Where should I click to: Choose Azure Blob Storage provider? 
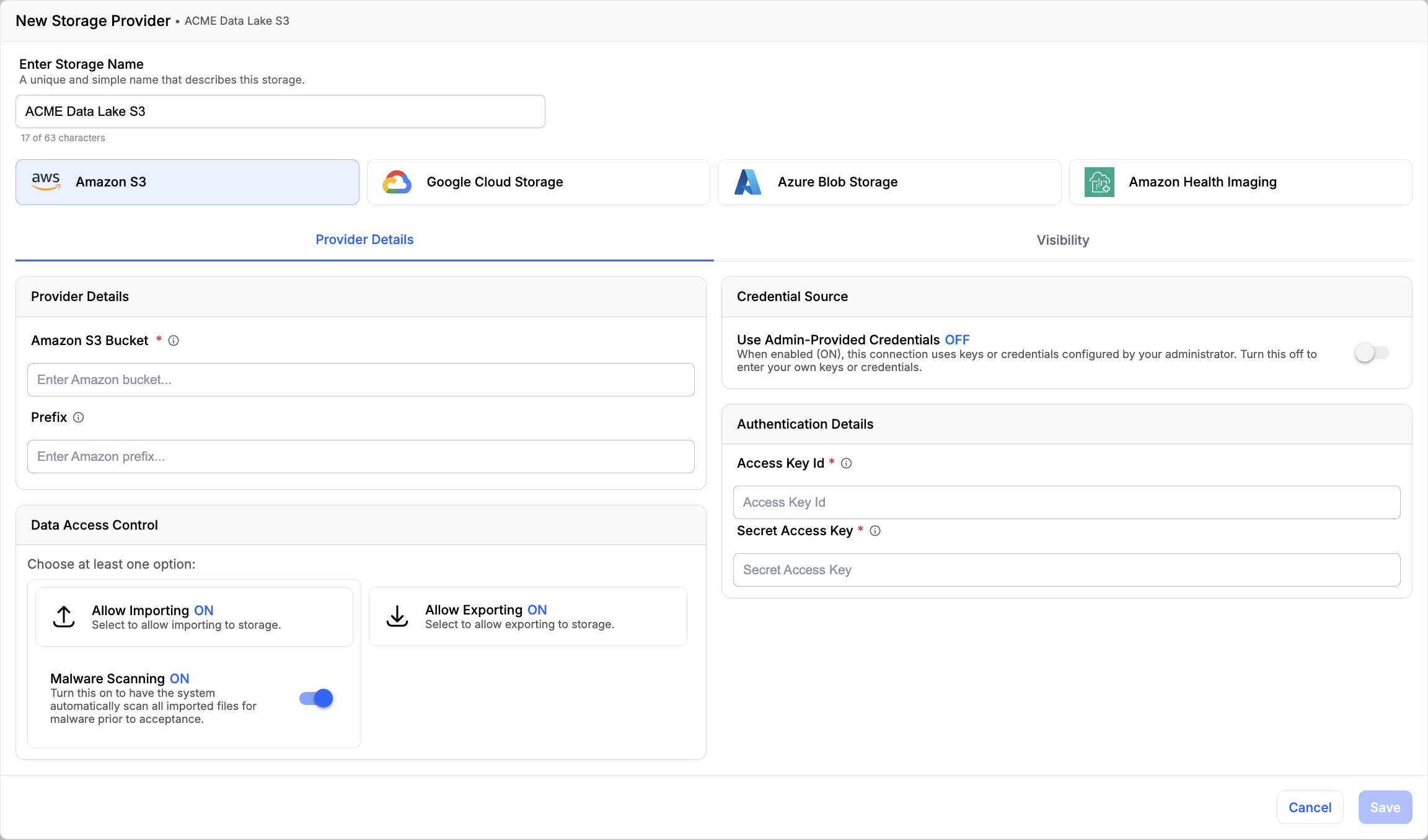click(889, 182)
